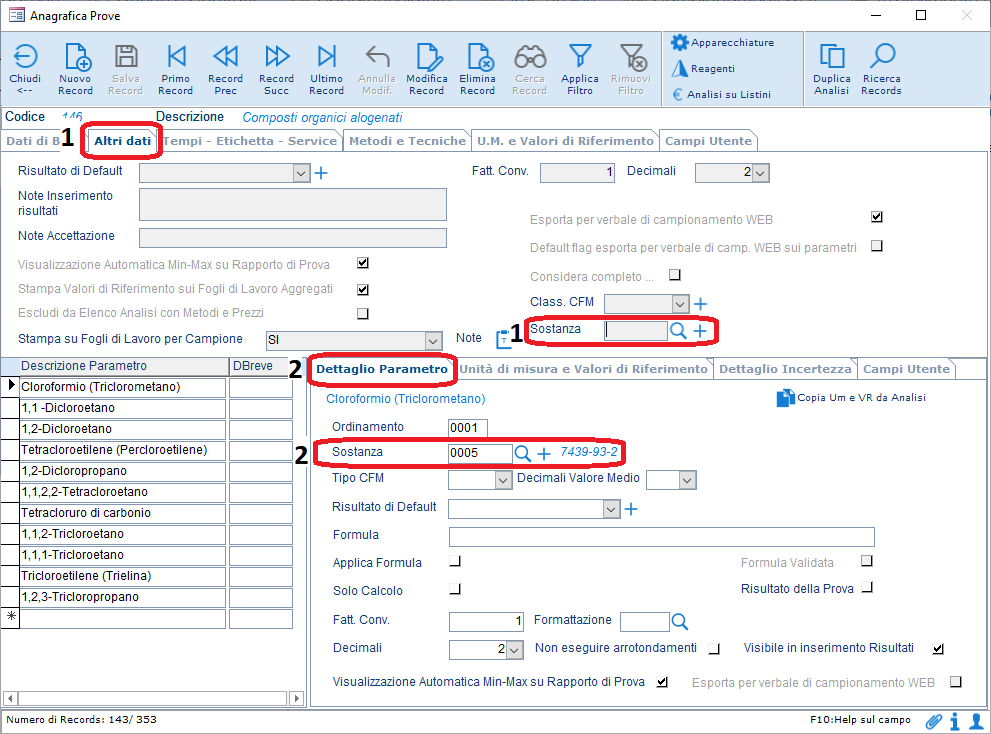Search Sostanza 0005 in Dettaglio Parametro

click(523, 453)
